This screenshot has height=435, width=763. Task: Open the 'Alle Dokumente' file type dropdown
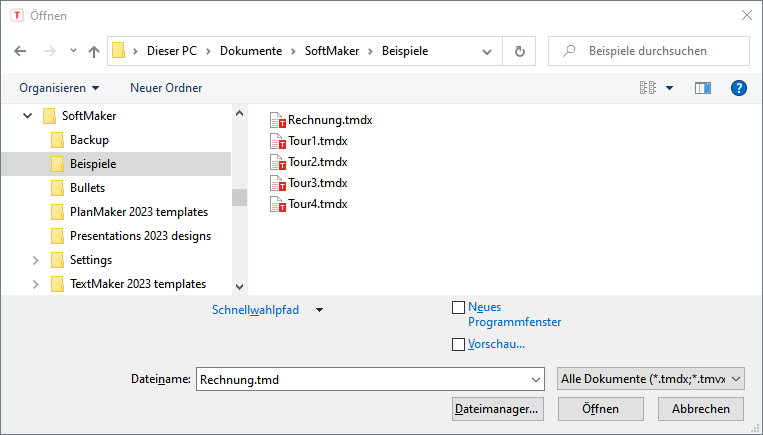[651, 379]
